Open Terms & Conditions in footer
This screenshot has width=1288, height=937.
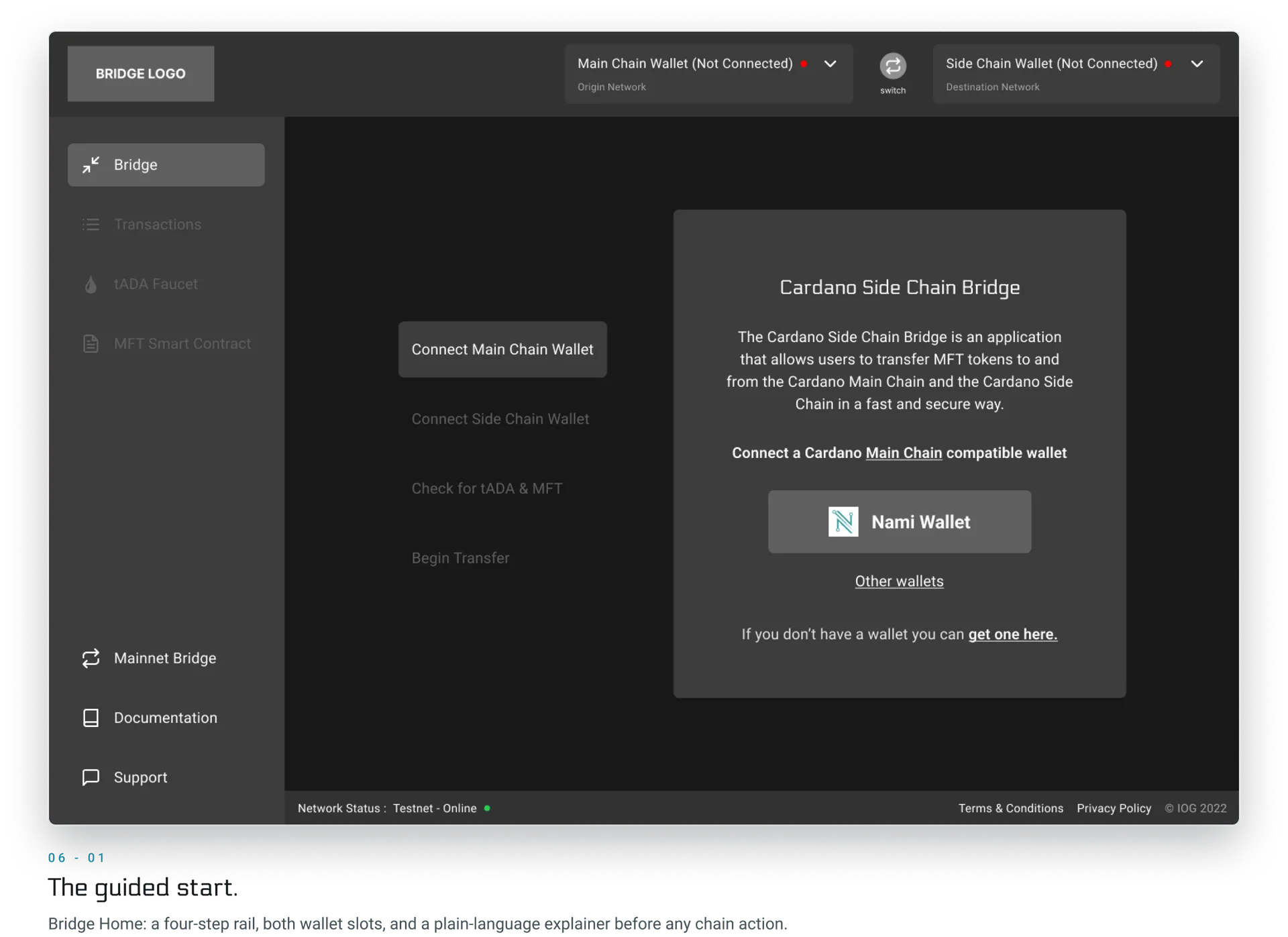[1011, 808]
